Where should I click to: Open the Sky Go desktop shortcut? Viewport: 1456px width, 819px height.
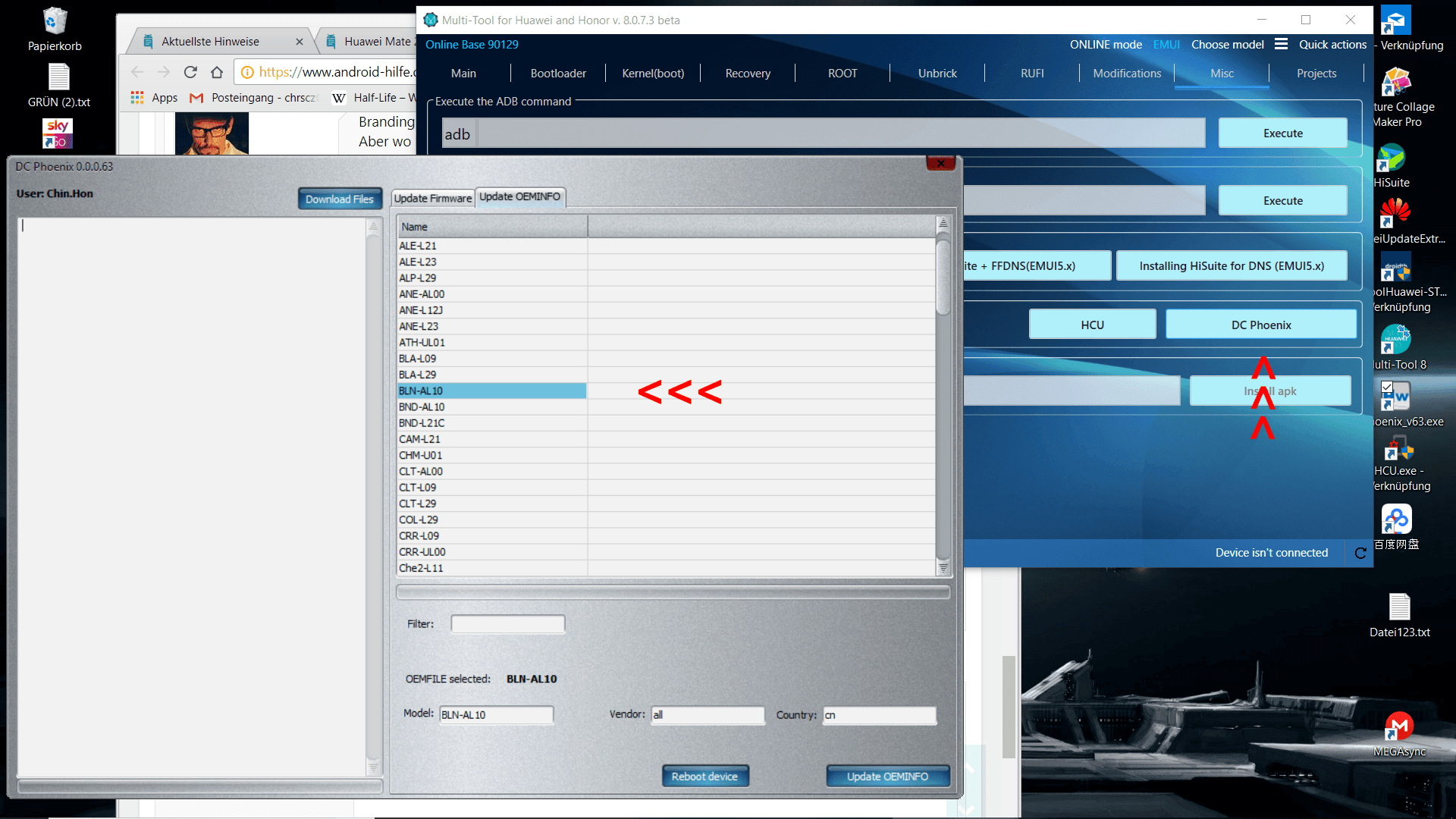coord(58,133)
